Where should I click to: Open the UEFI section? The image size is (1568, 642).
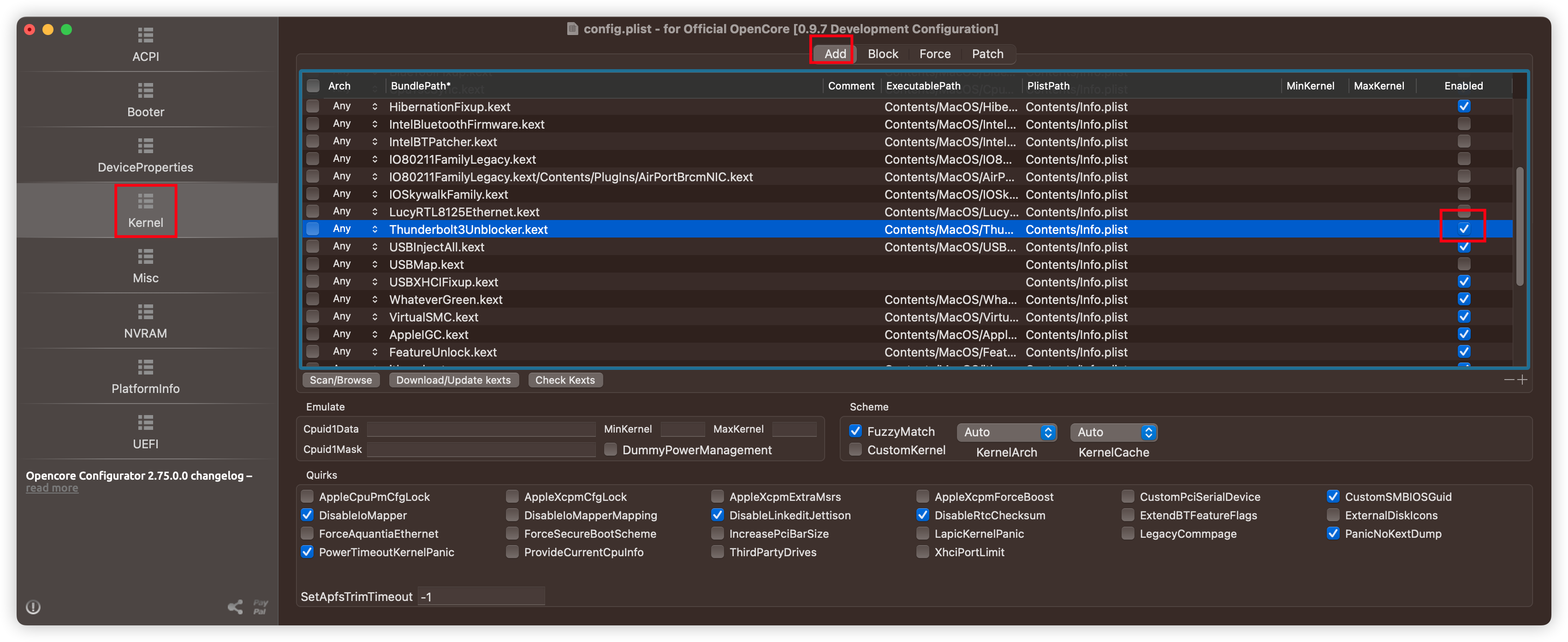pyautogui.click(x=145, y=432)
